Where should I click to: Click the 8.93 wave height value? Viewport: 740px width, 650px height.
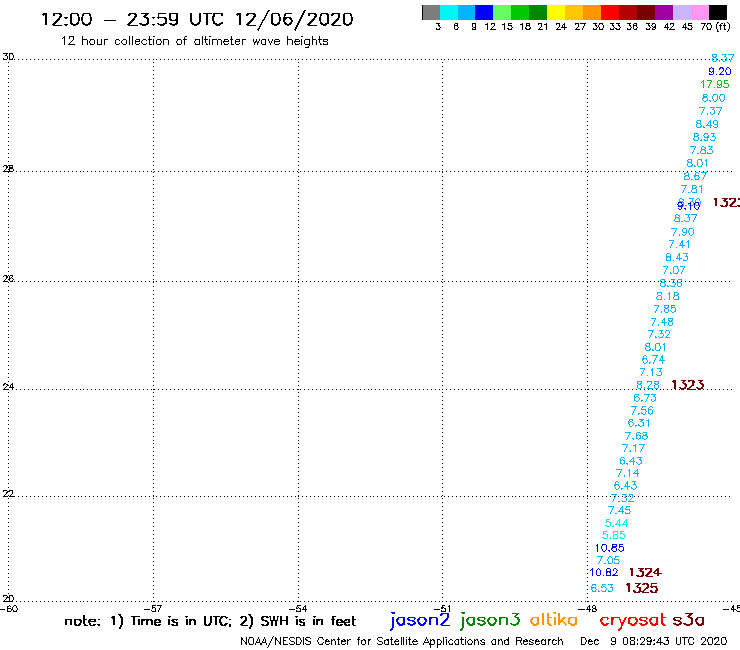pyautogui.click(x=704, y=137)
